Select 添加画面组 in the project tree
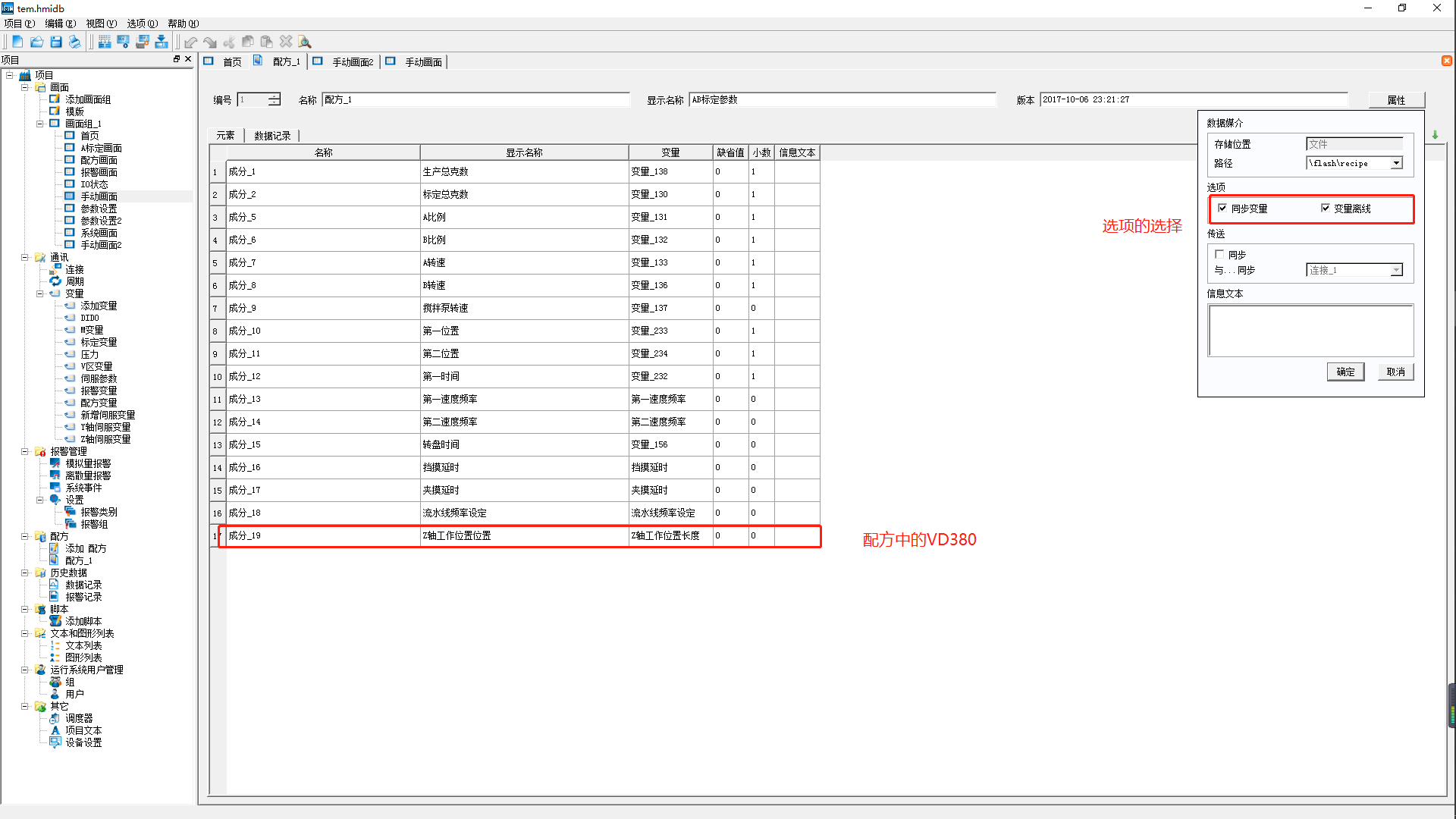 (x=88, y=99)
